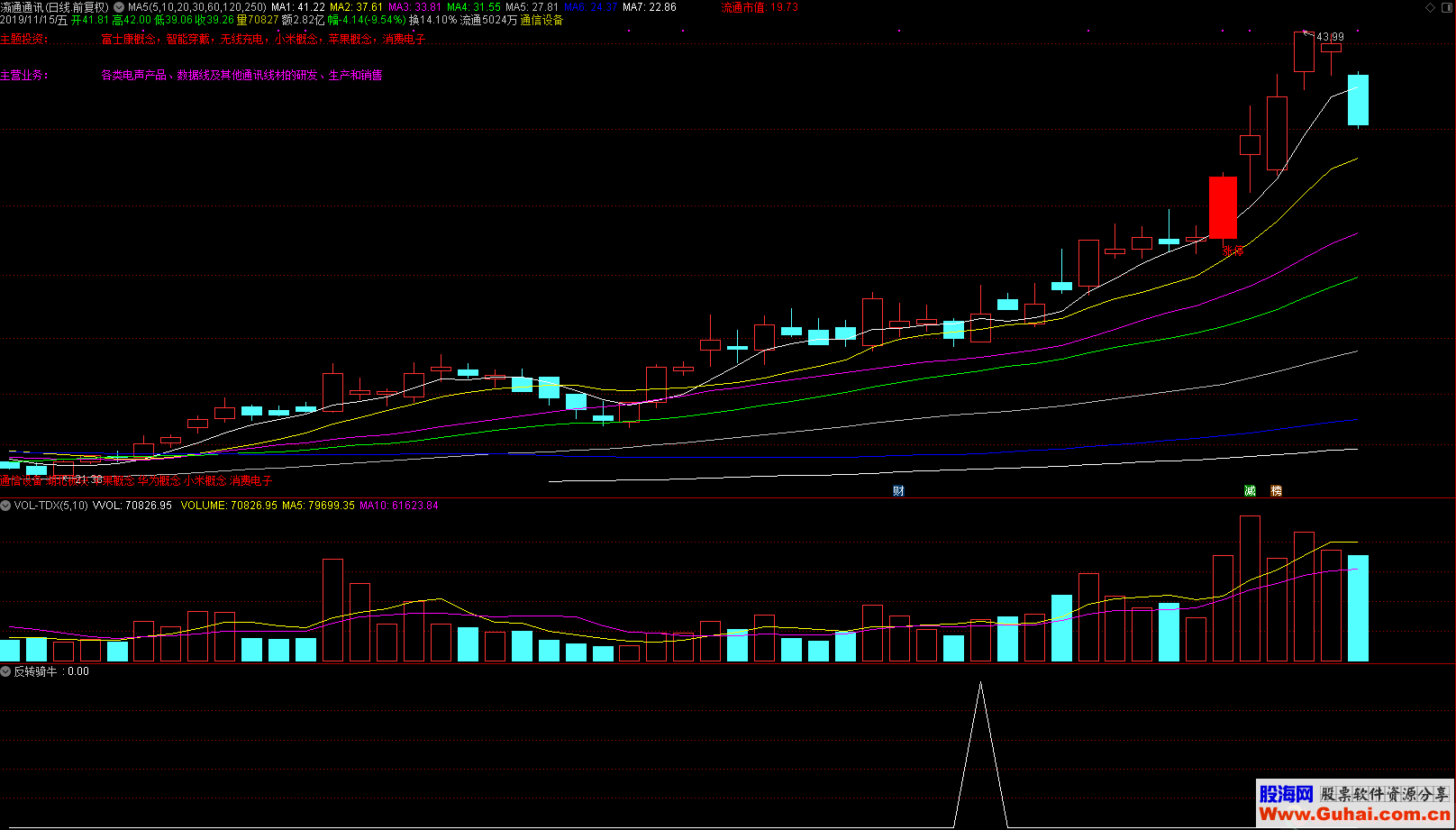
Task: Click the yellow MA2: 37.61 value
Action: coord(356,7)
